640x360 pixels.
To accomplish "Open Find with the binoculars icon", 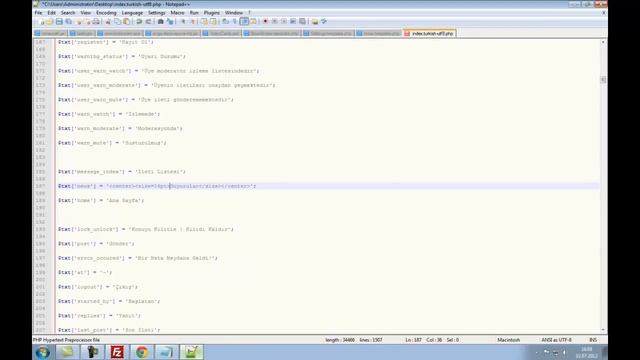I will click(160, 21).
